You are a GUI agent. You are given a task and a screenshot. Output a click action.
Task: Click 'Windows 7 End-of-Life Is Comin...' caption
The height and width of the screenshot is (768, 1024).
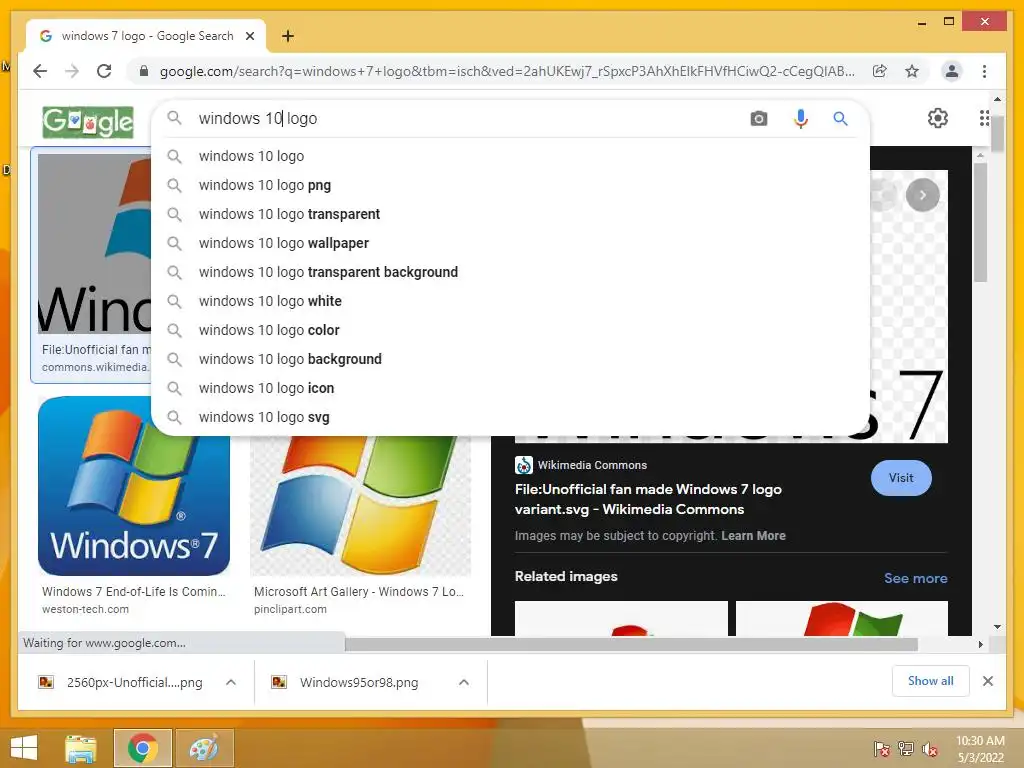tap(134, 592)
